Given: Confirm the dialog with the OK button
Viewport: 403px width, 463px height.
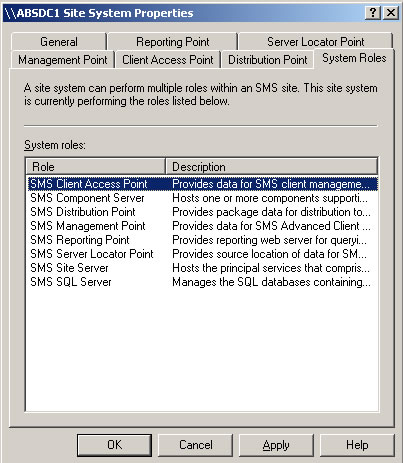Looking at the screenshot, I should tap(114, 445).
